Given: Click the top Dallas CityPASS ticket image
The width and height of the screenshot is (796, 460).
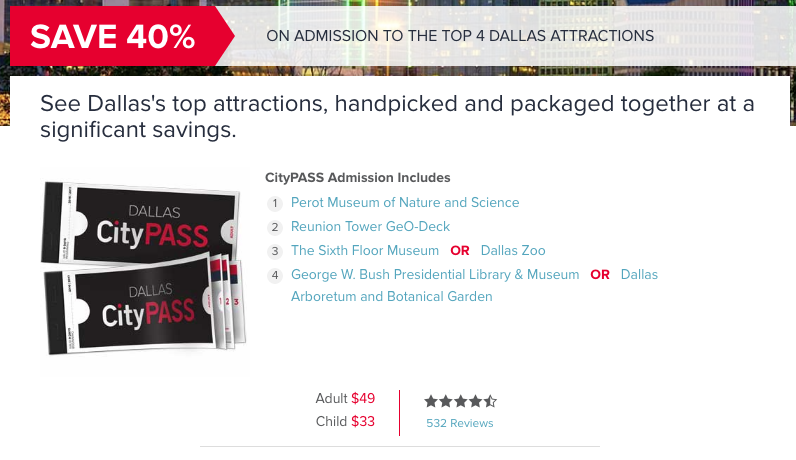Looking at the screenshot, I should click(x=140, y=222).
